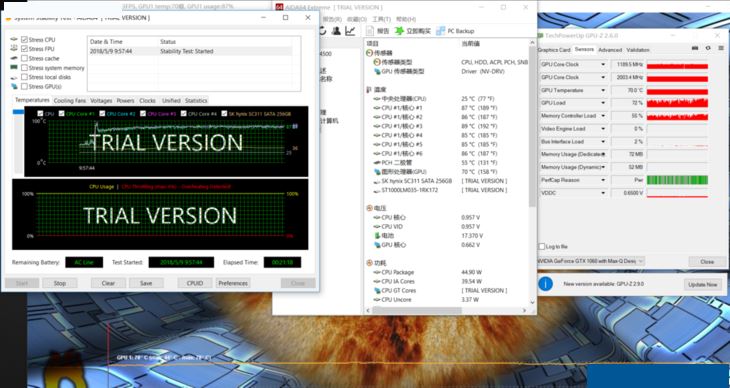Image resolution: width=730 pixels, height=388 pixels.
Task: Toggle the SK hynix SC311 graph legend checkbox
Action: [224, 114]
